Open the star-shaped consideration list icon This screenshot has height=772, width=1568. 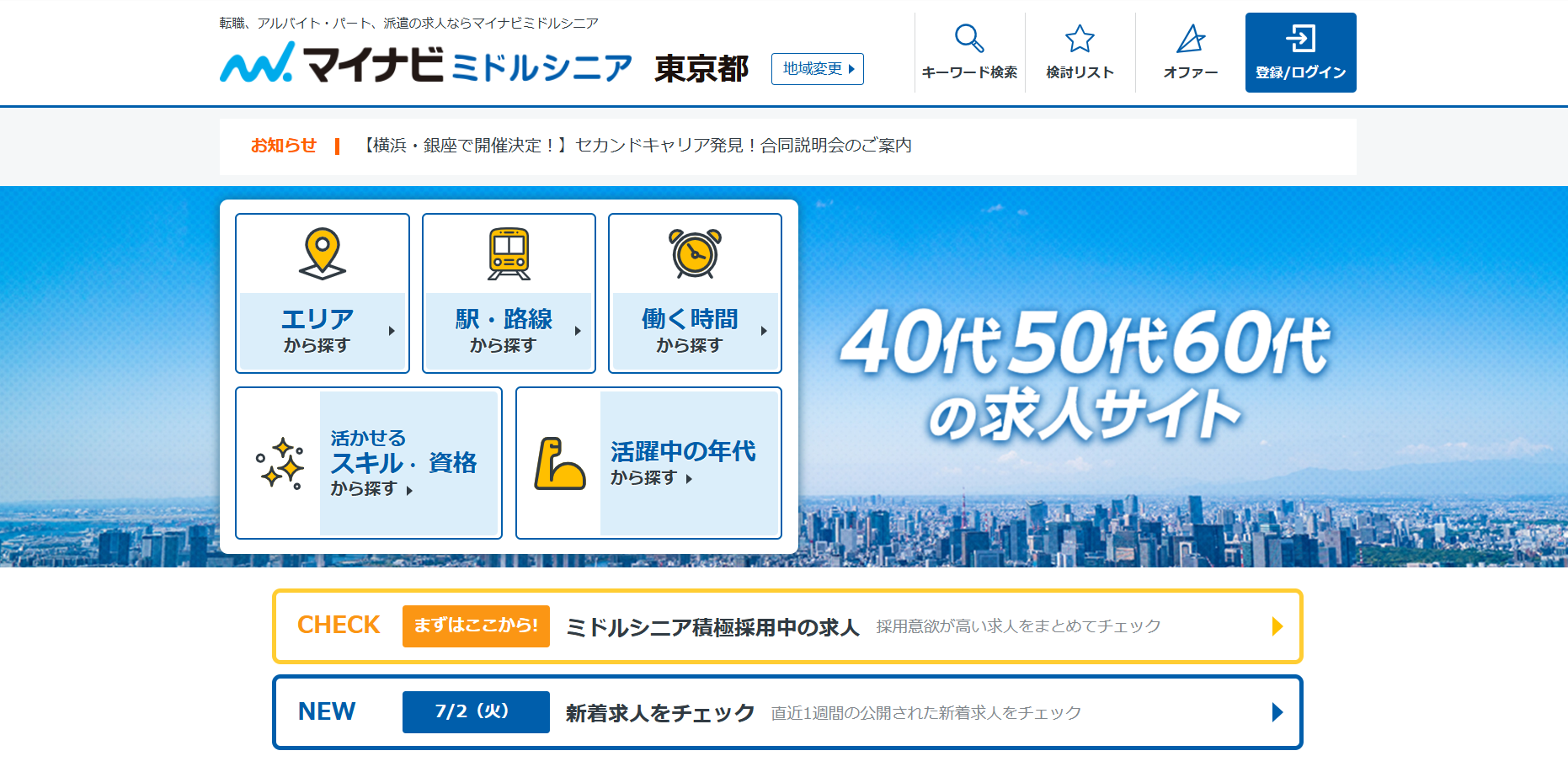pos(1080,39)
